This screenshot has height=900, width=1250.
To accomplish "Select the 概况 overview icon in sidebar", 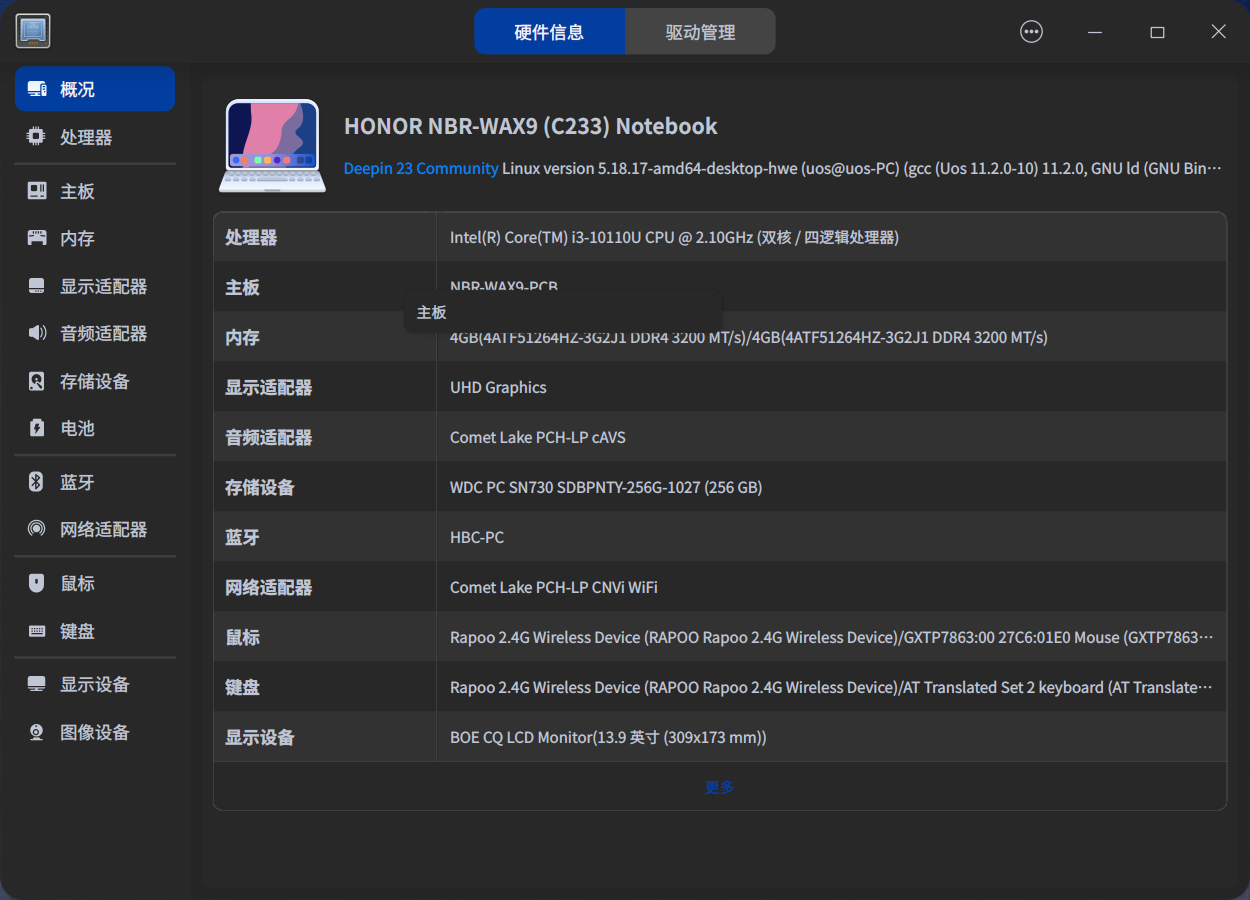I will coord(37,89).
